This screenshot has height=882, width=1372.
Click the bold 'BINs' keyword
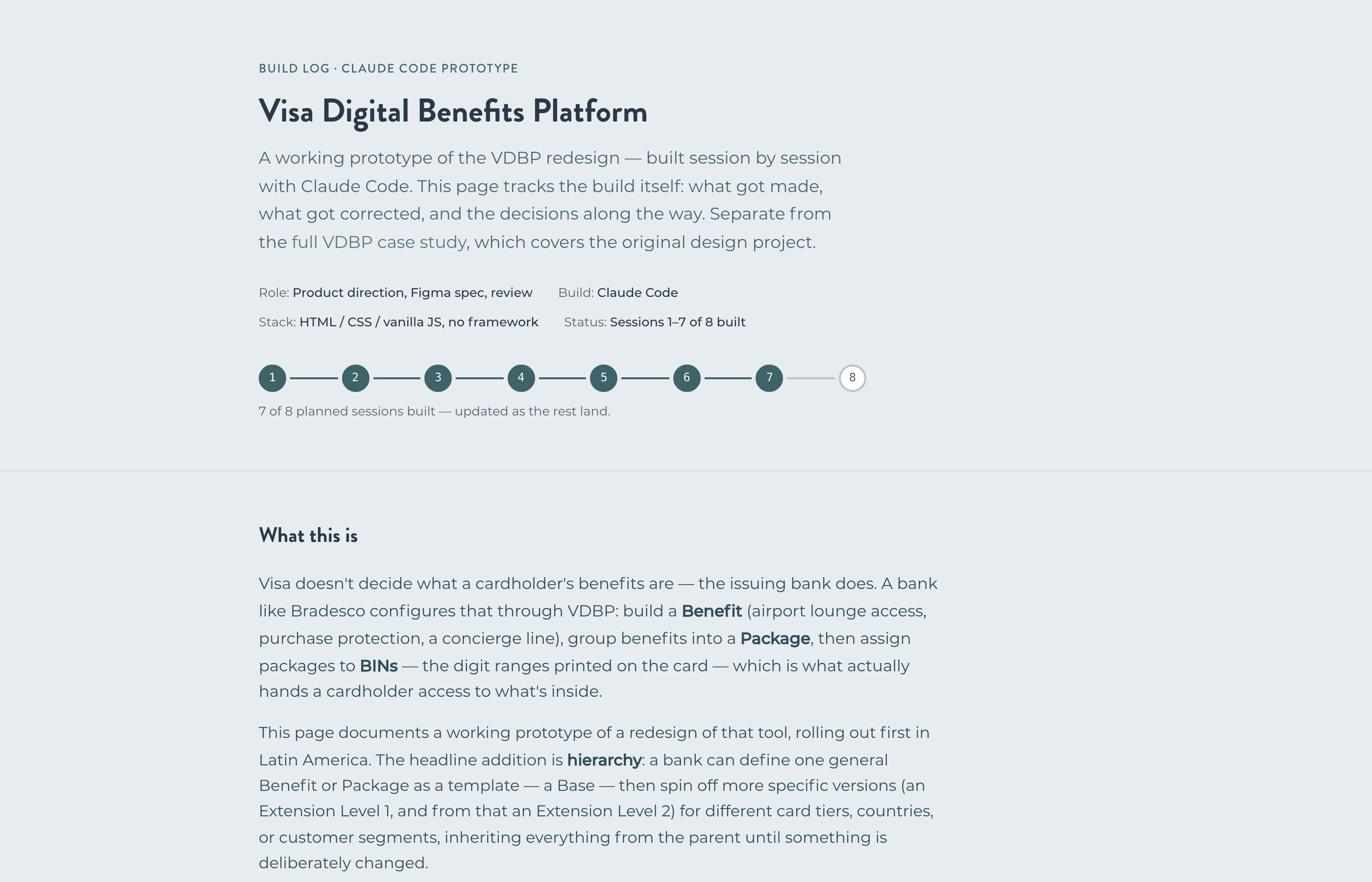(x=378, y=666)
